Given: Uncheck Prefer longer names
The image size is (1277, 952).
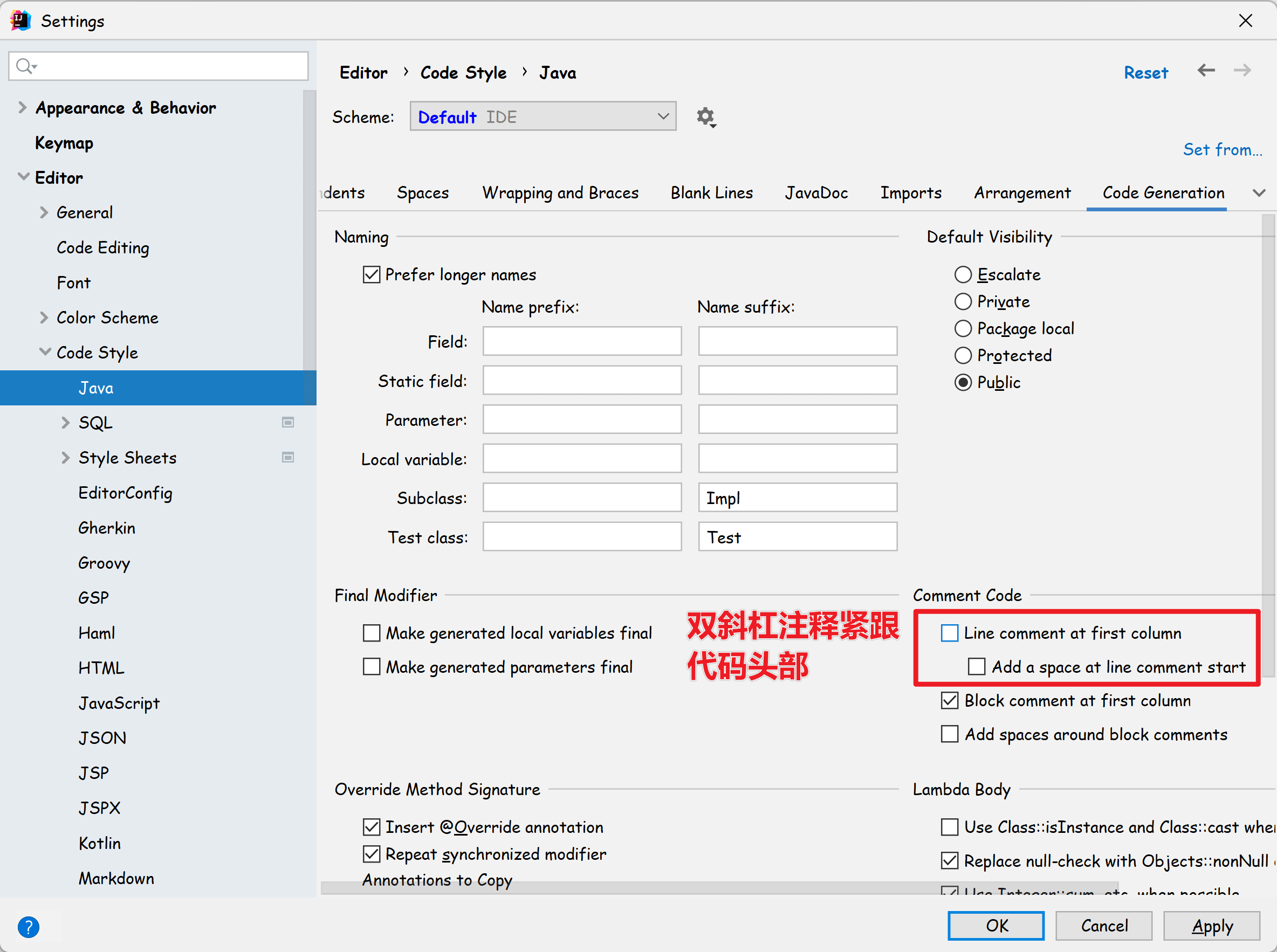Looking at the screenshot, I should 371,274.
